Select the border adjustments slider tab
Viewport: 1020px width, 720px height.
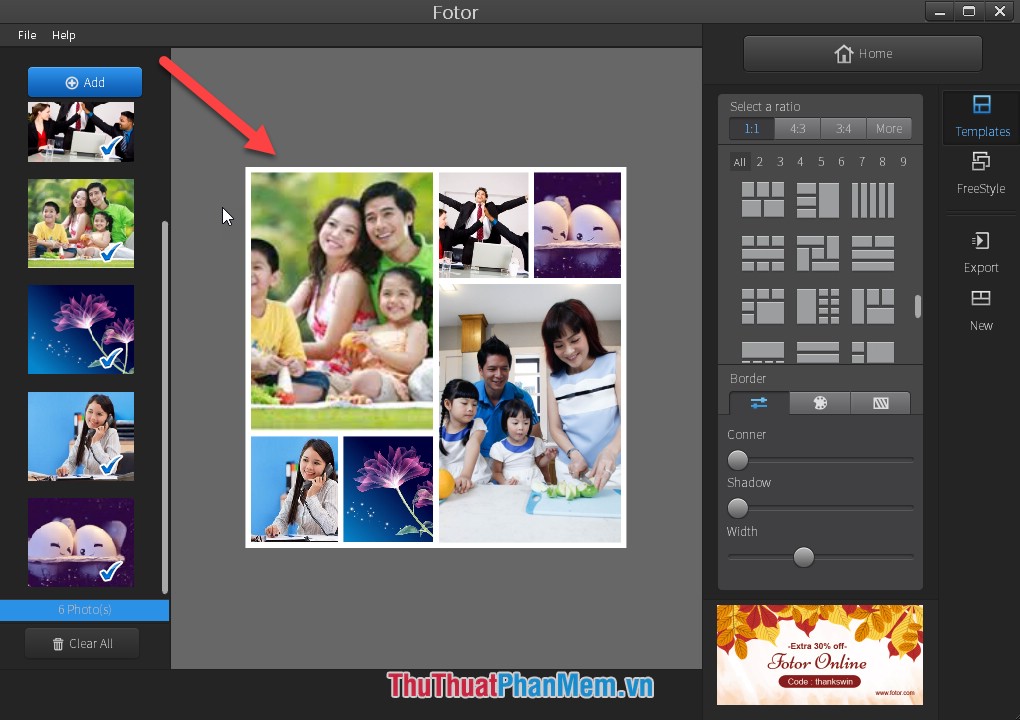[758, 402]
